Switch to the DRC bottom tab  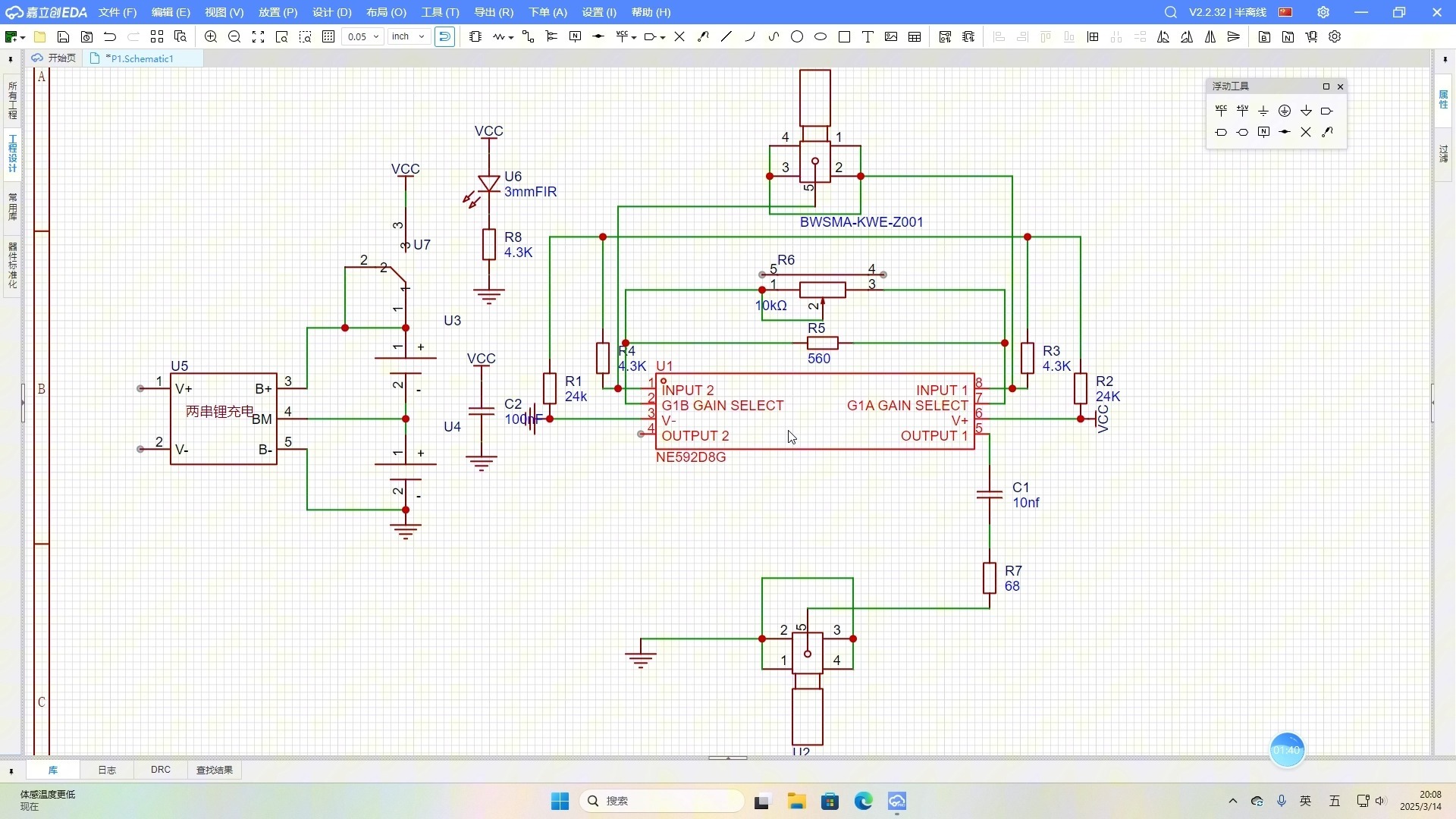(160, 770)
